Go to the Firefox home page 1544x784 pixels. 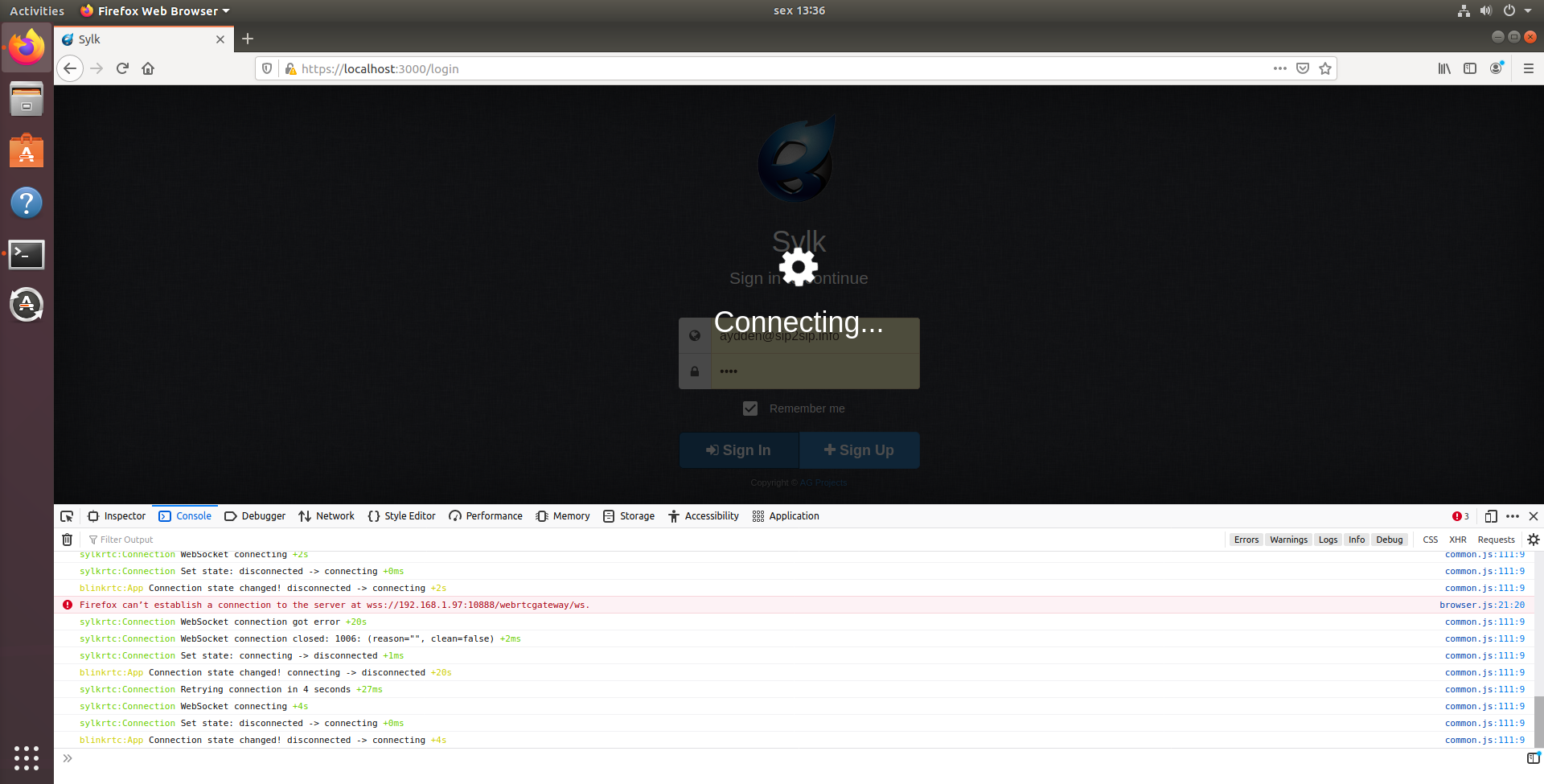148,68
